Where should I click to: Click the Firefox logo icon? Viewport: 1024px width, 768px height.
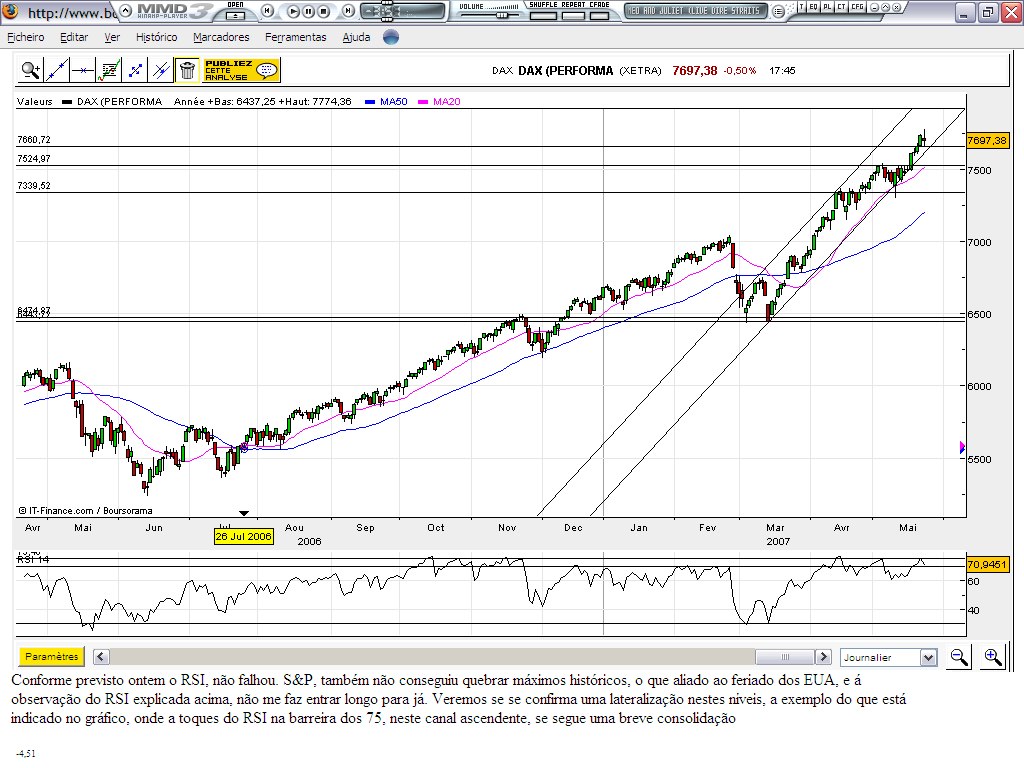[x=10, y=11]
